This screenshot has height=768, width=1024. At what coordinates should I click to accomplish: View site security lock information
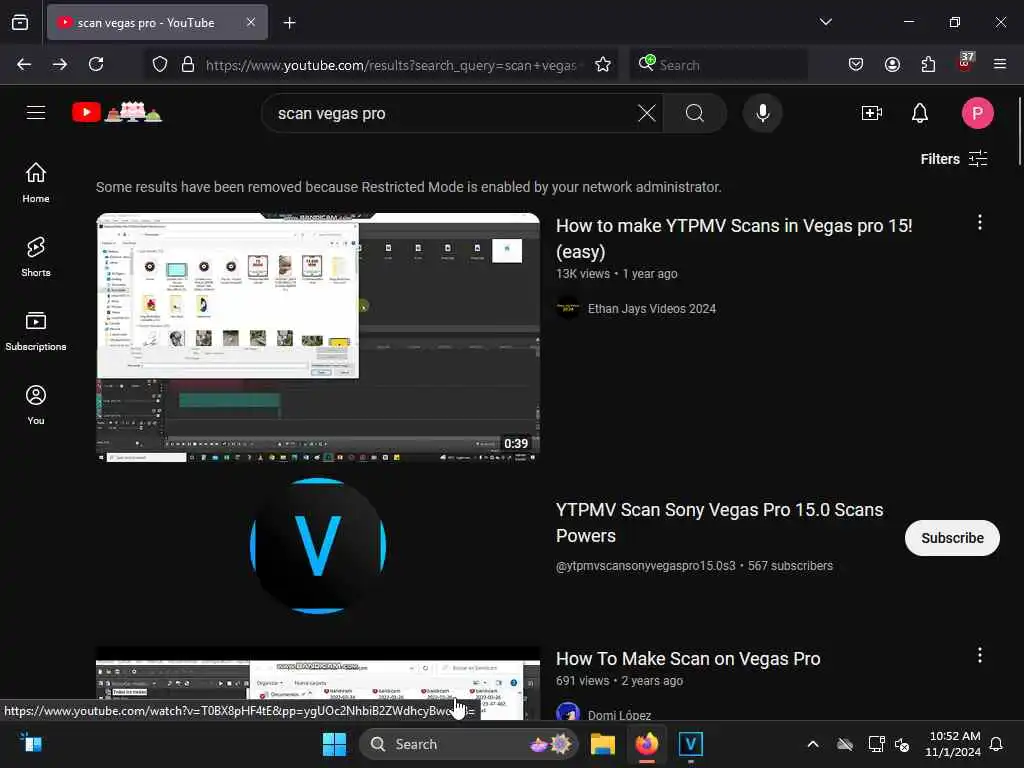[x=188, y=65]
